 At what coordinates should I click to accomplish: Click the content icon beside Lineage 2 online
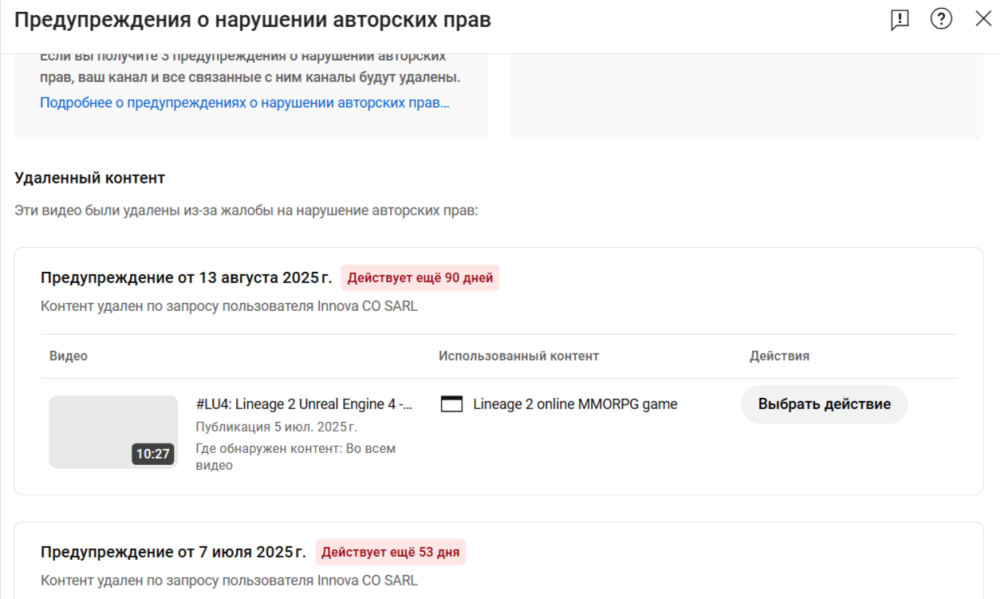pos(452,404)
